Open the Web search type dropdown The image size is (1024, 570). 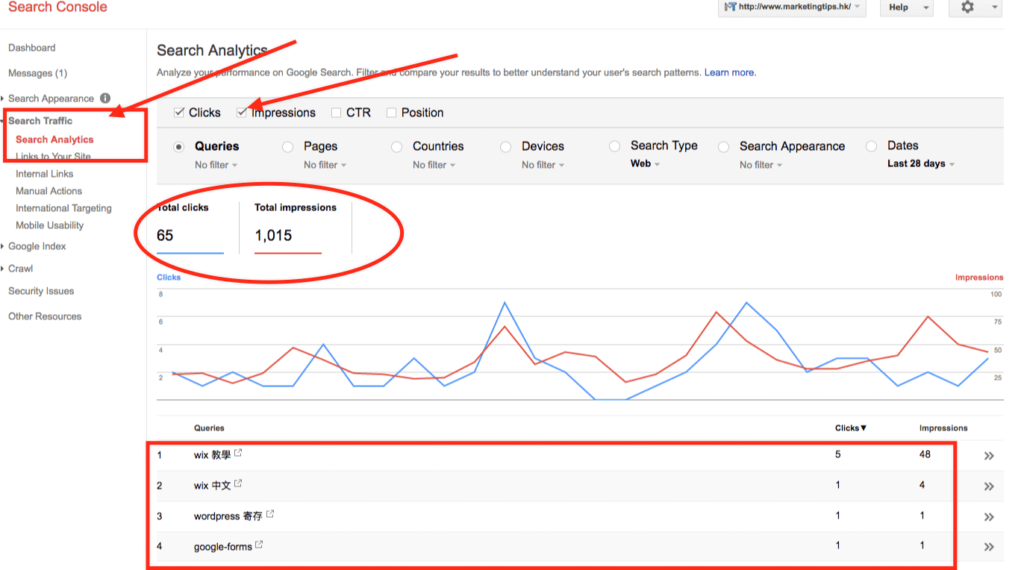click(x=645, y=164)
